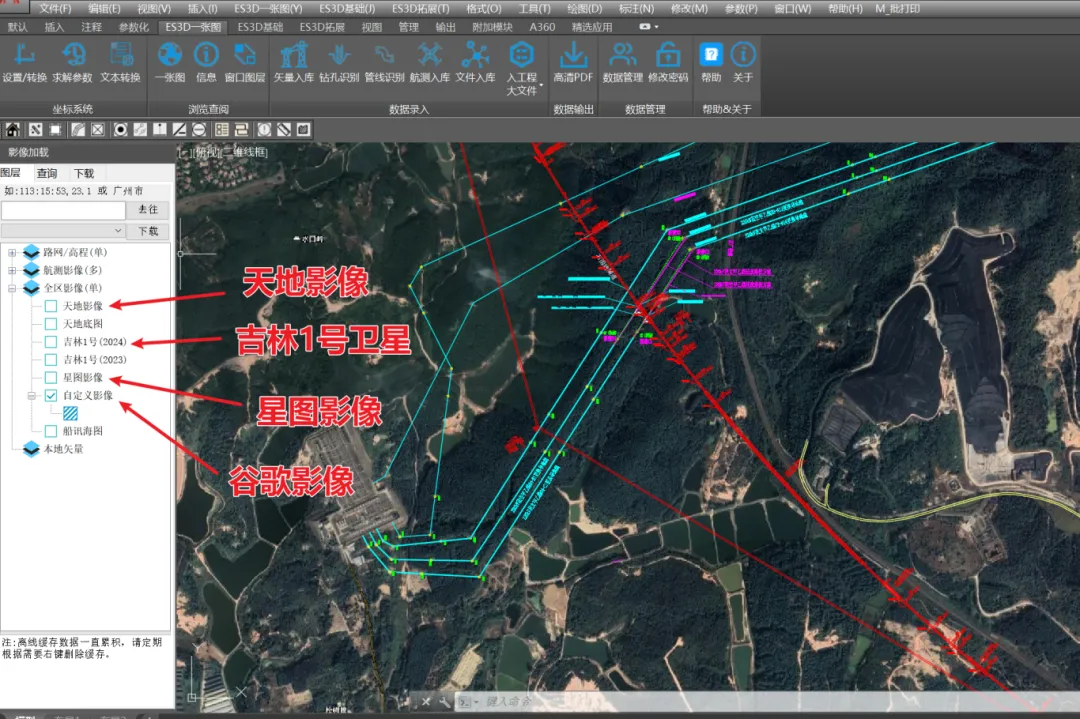
Task: Open the 文件入库 tool
Action: click(475, 62)
